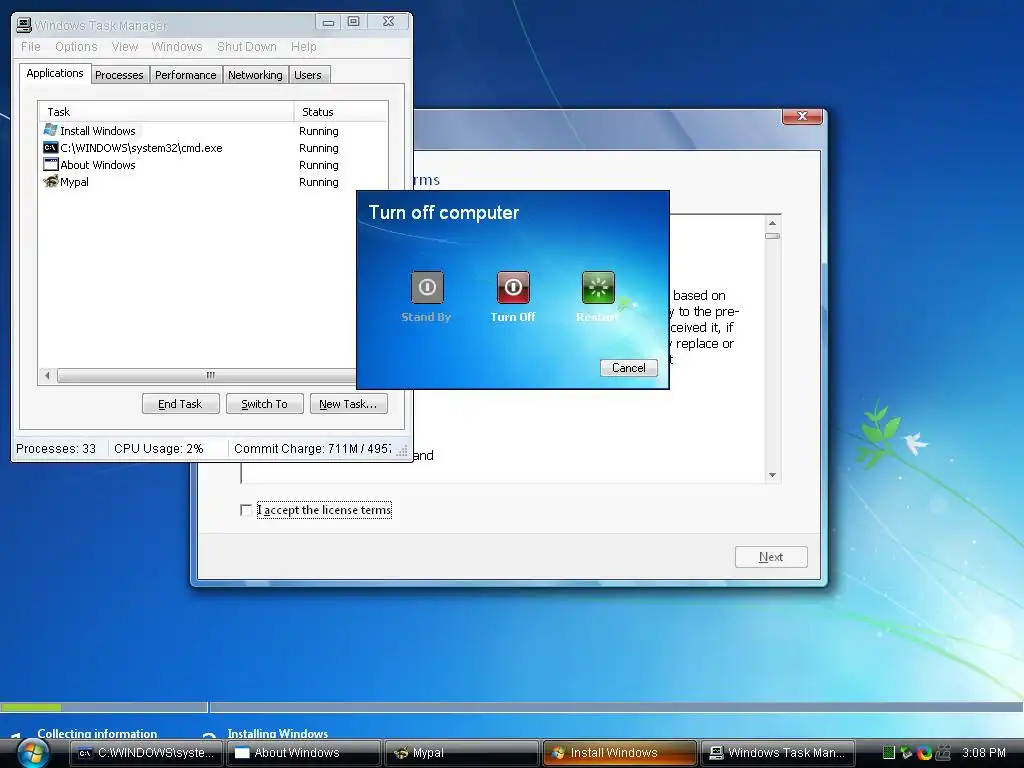Open cmd.exe from the taskbar
1024x768 pixels.
click(147, 753)
